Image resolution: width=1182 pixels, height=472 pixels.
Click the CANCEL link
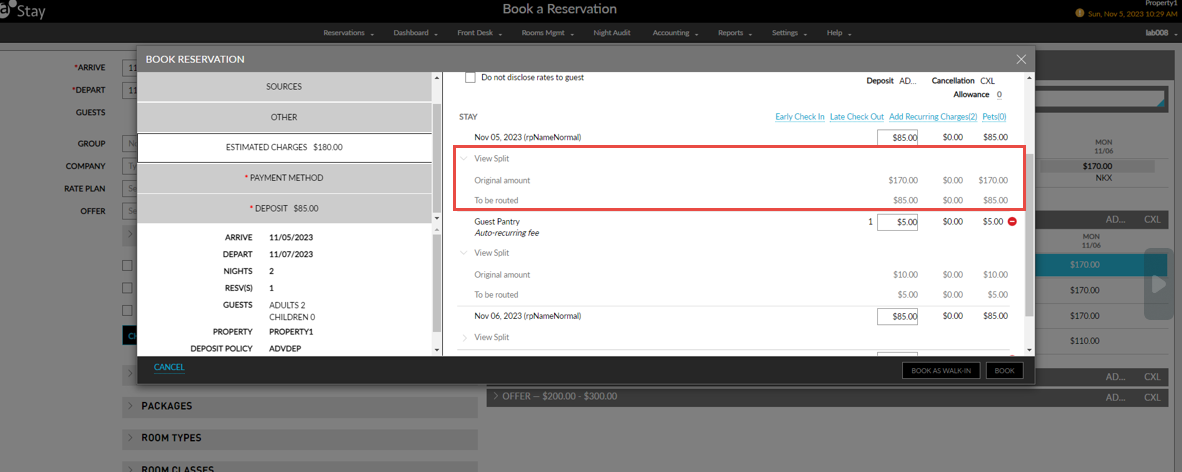[x=169, y=367]
